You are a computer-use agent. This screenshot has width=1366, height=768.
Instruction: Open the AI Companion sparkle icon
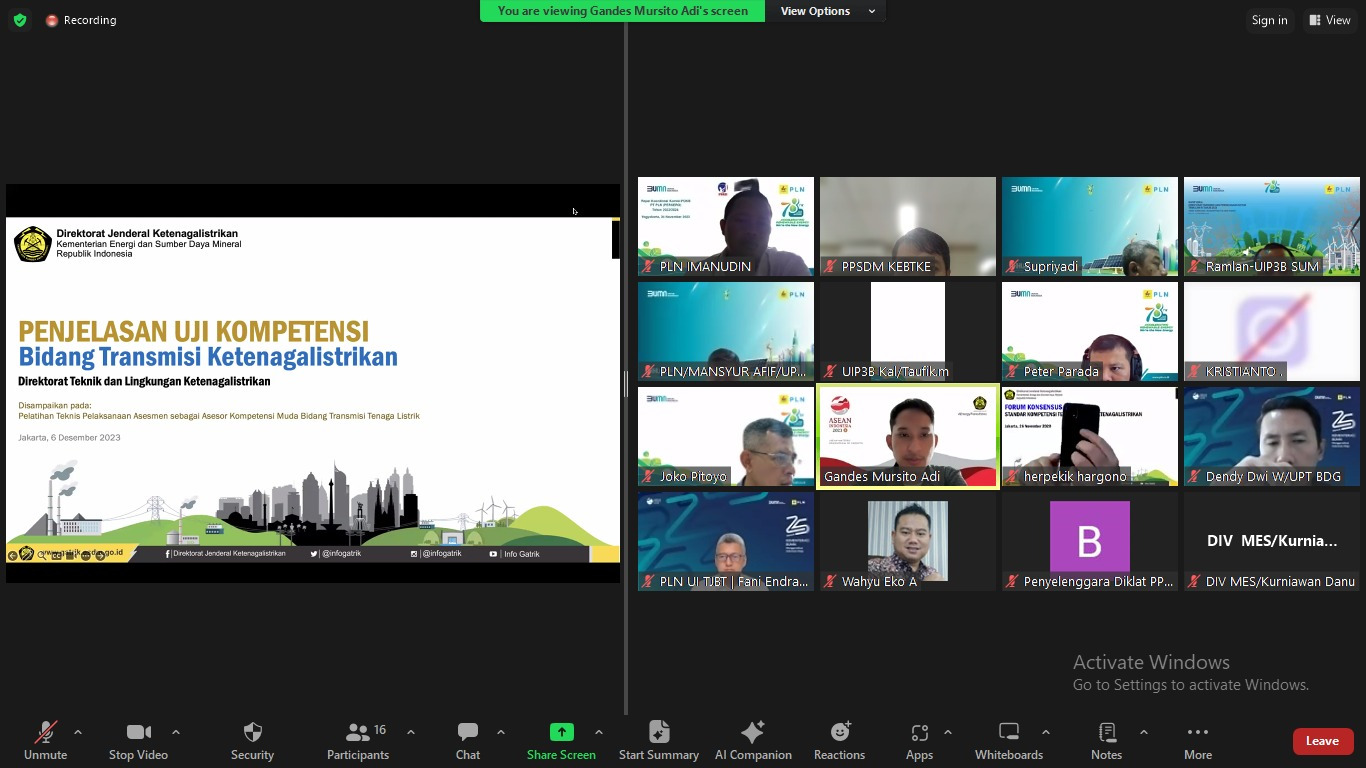click(753, 732)
